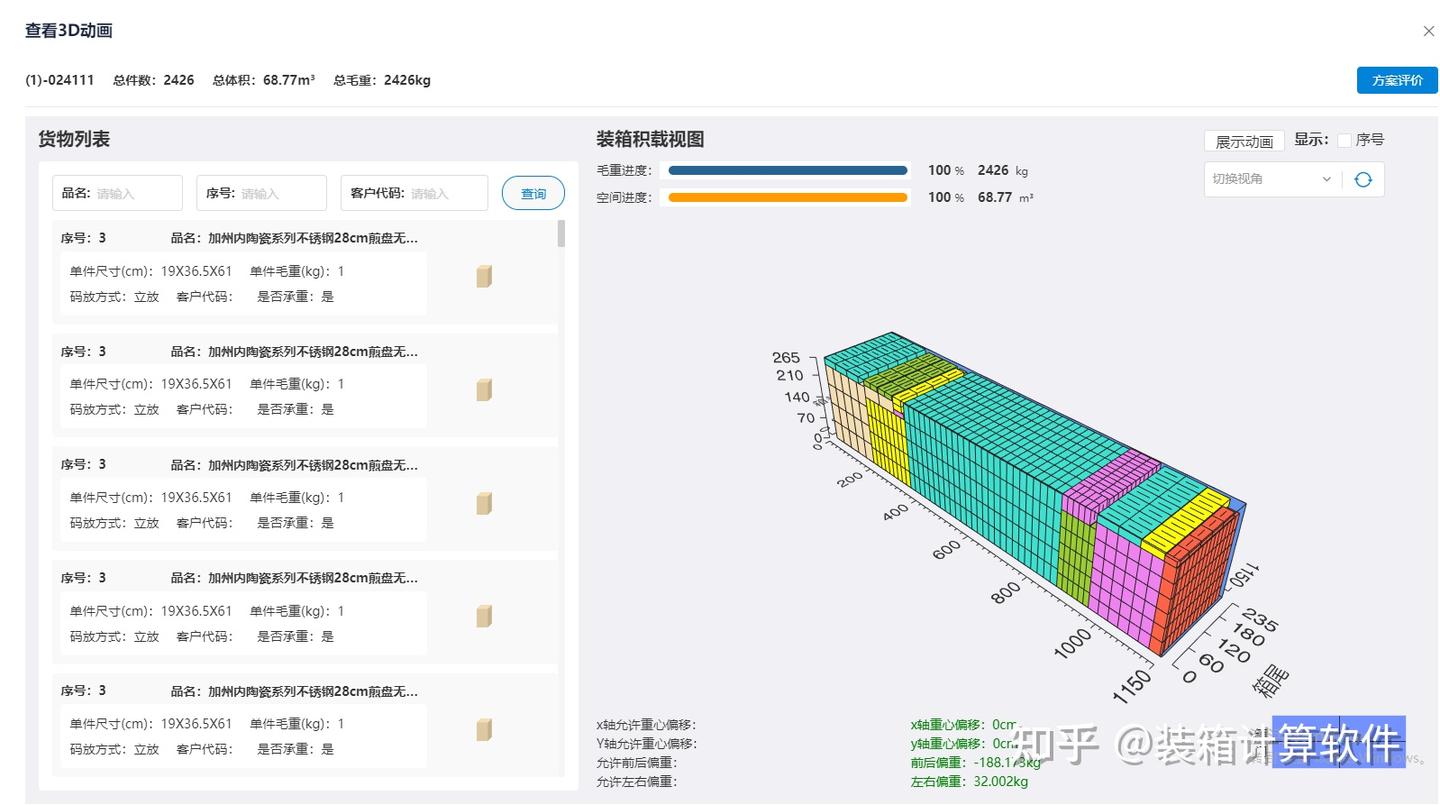Click the 允许前后偏重 label

tap(636, 763)
